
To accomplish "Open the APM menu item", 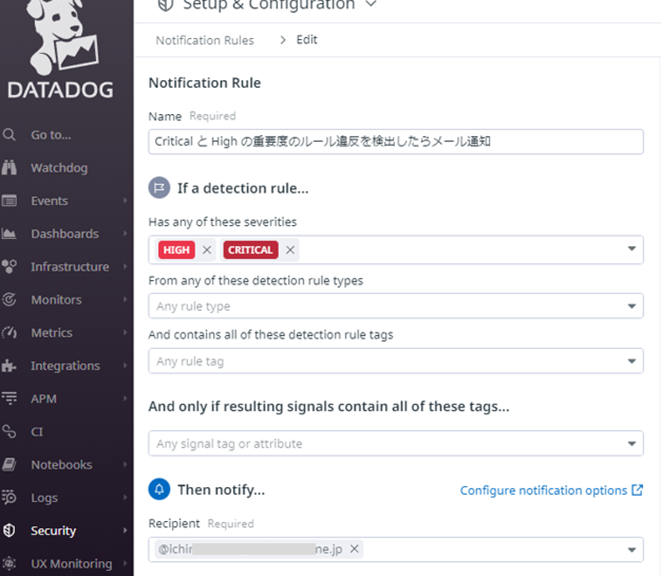I will (x=43, y=399).
